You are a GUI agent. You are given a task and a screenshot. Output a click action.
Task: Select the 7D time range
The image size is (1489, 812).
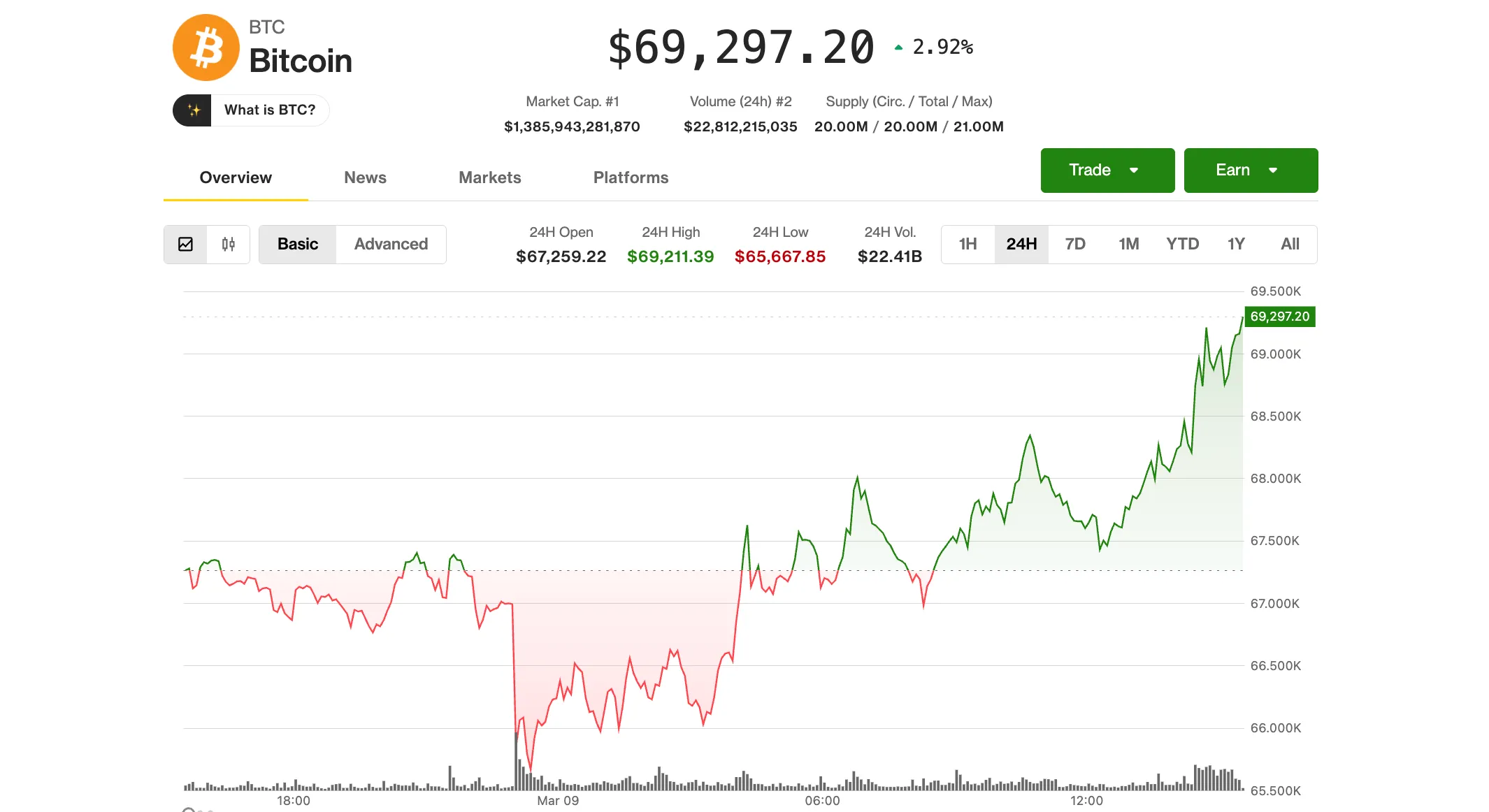1075,244
